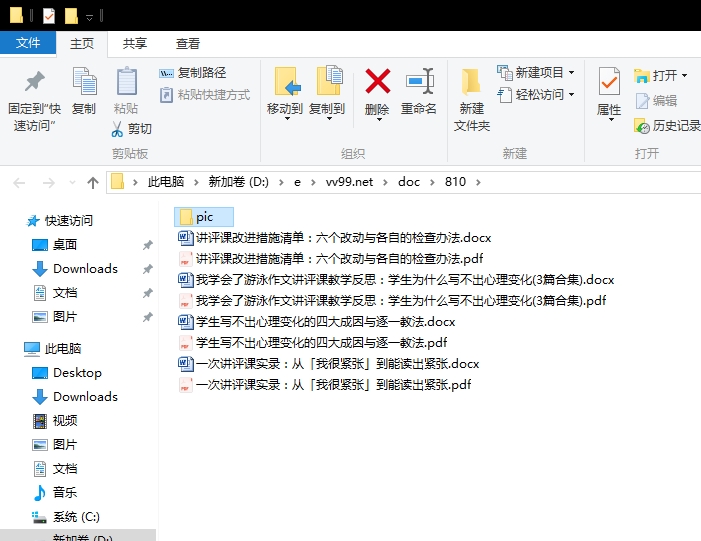701x541 pixels.
Task: Select the pic folder
Action: [x=203, y=217]
